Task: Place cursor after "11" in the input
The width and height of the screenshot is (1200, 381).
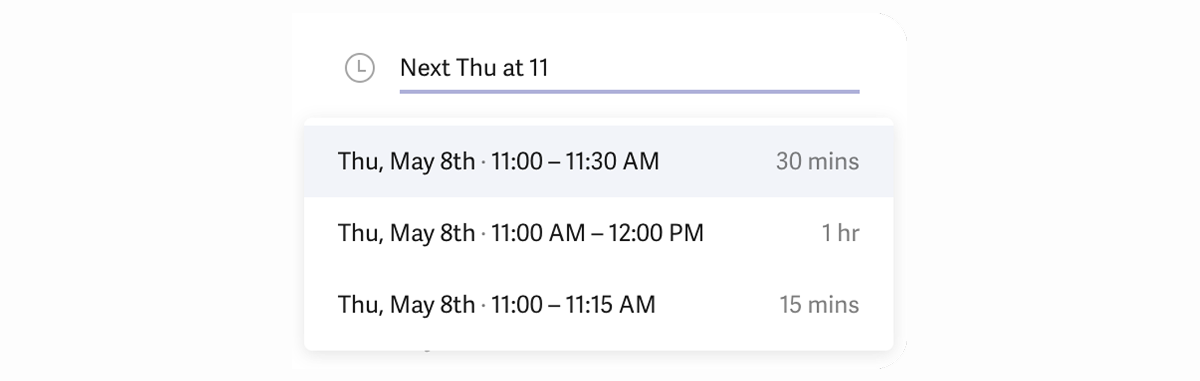Action: (x=550, y=68)
